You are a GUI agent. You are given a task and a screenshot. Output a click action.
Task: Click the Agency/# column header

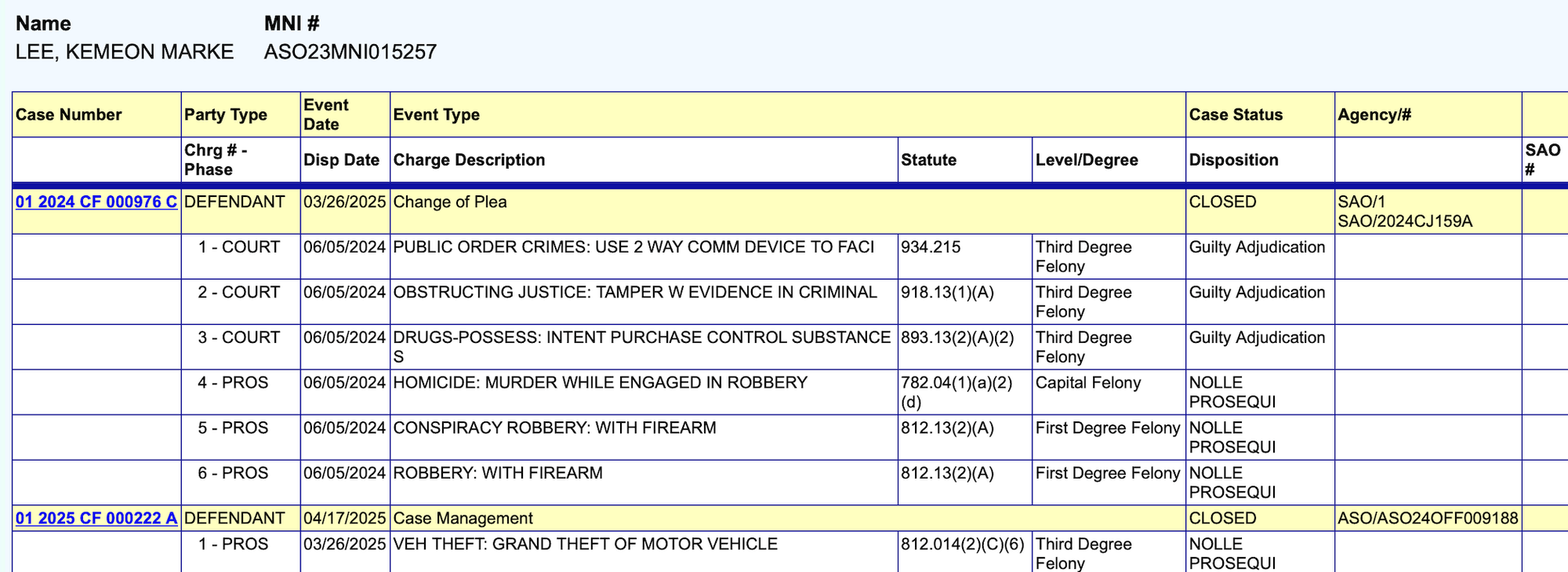click(x=1374, y=115)
